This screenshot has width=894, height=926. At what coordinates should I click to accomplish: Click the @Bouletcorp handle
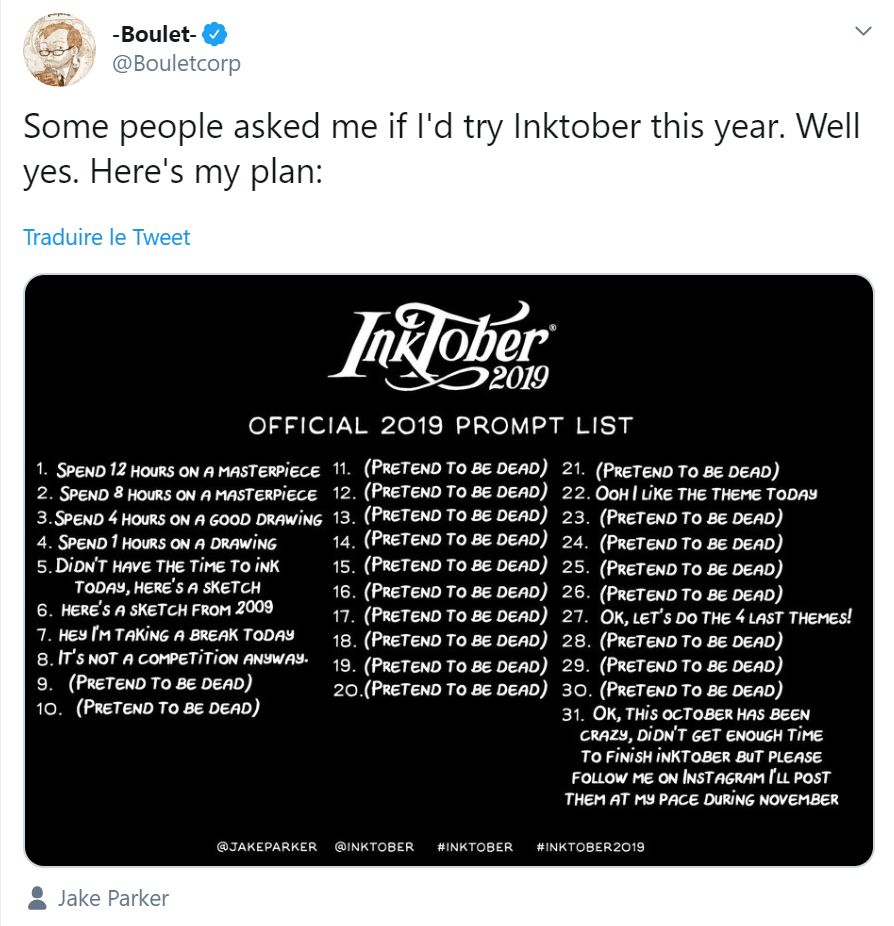click(x=178, y=63)
